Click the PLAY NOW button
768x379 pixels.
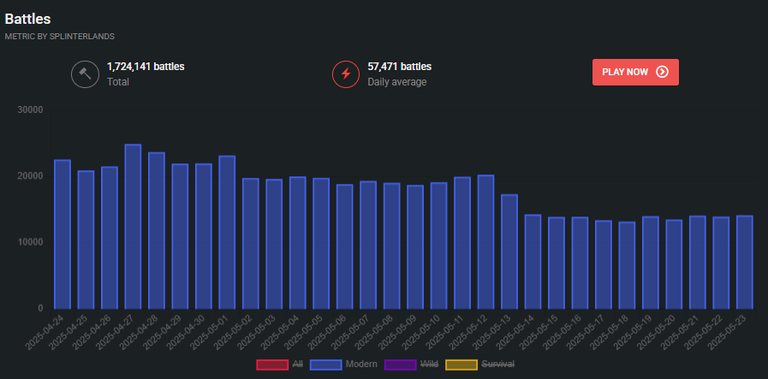click(635, 72)
